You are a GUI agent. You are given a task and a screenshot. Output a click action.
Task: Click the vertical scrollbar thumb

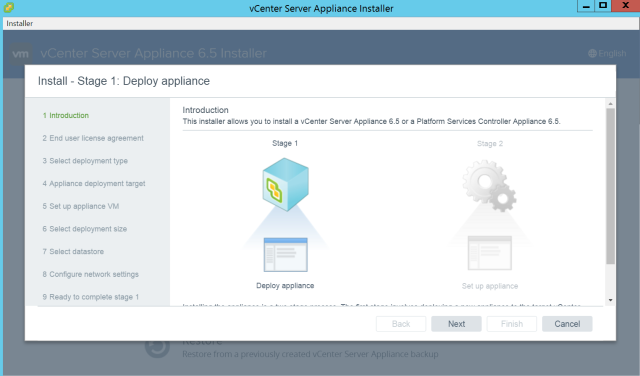(610, 186)
